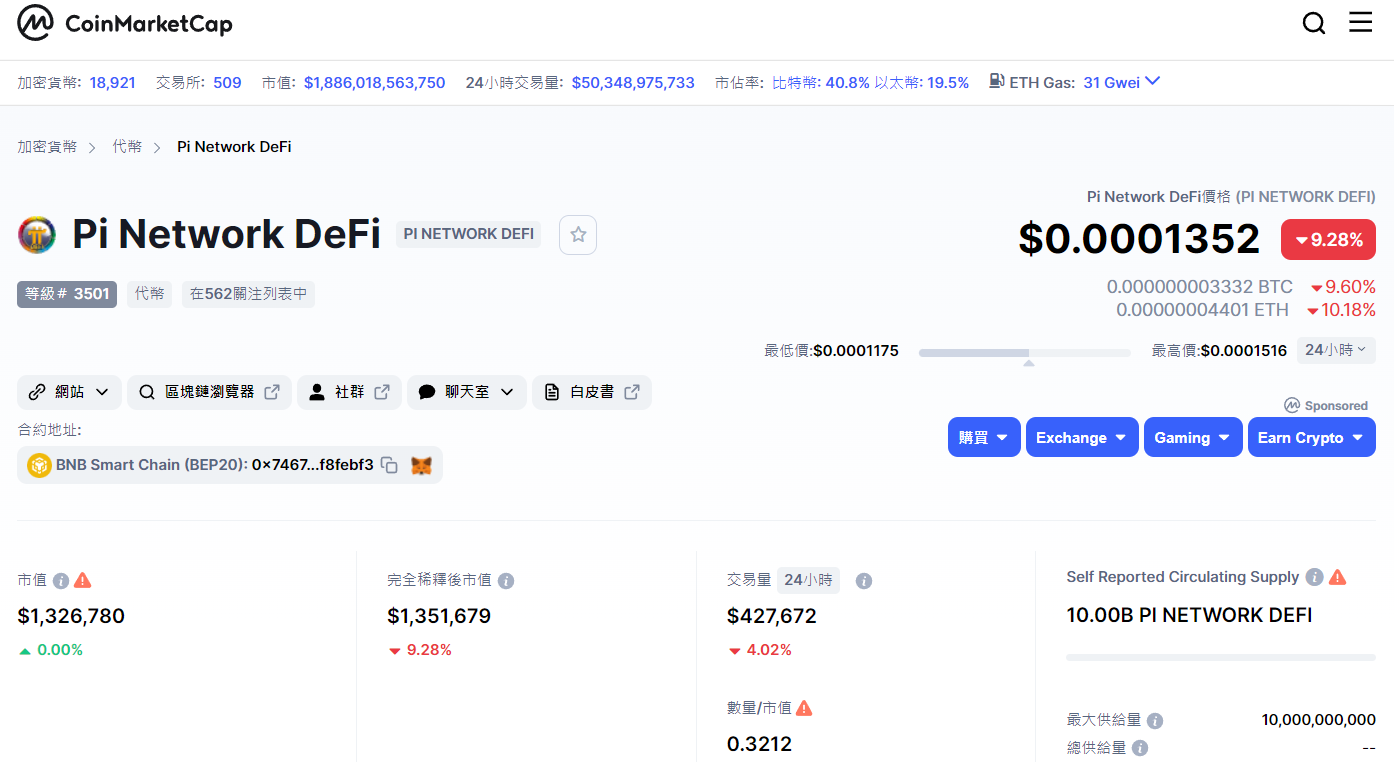Click the 代幣 tag below the coin name

(x=149, y=294)
